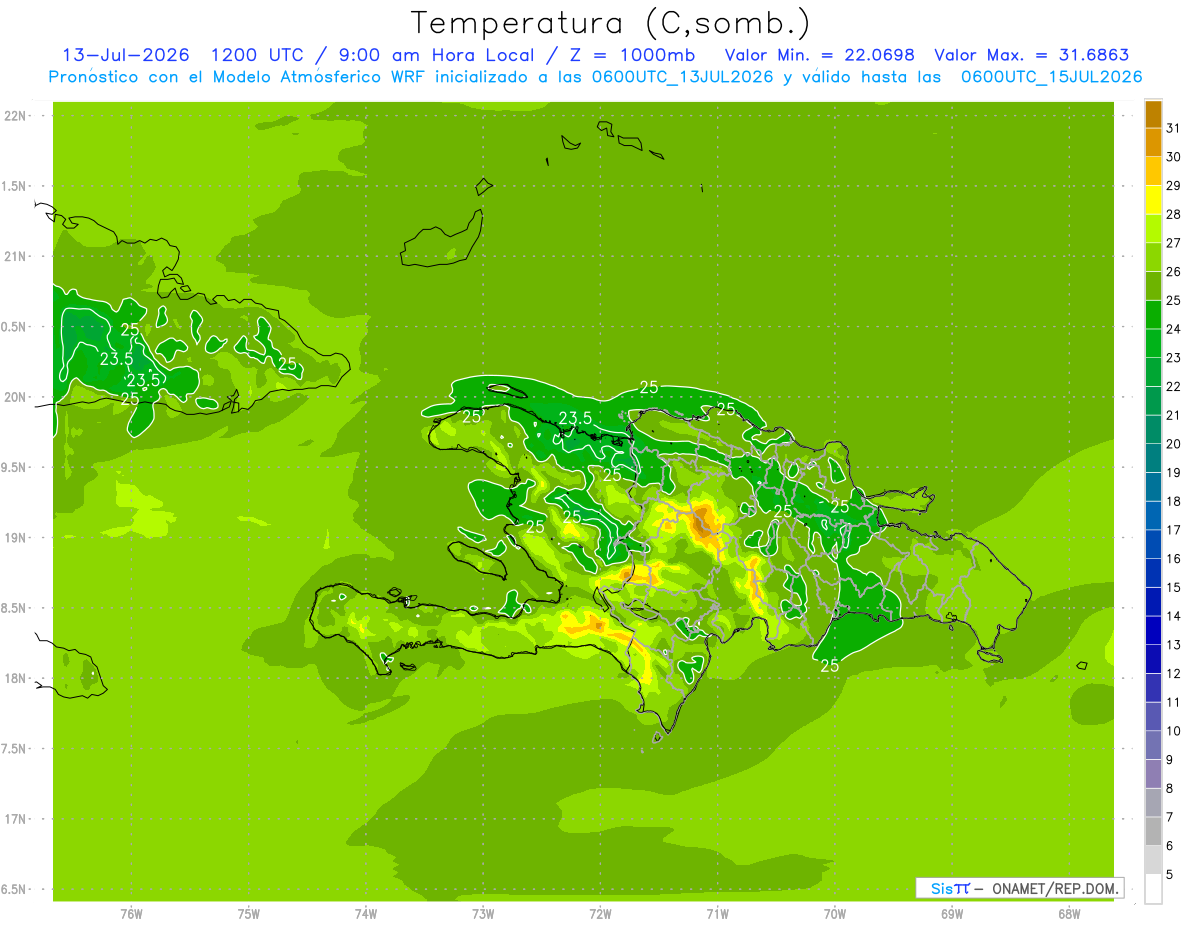The width and height of the screenshot is (1200, 927).
Task: Click the '20N' latitude axis label
Action: (16, 397)
